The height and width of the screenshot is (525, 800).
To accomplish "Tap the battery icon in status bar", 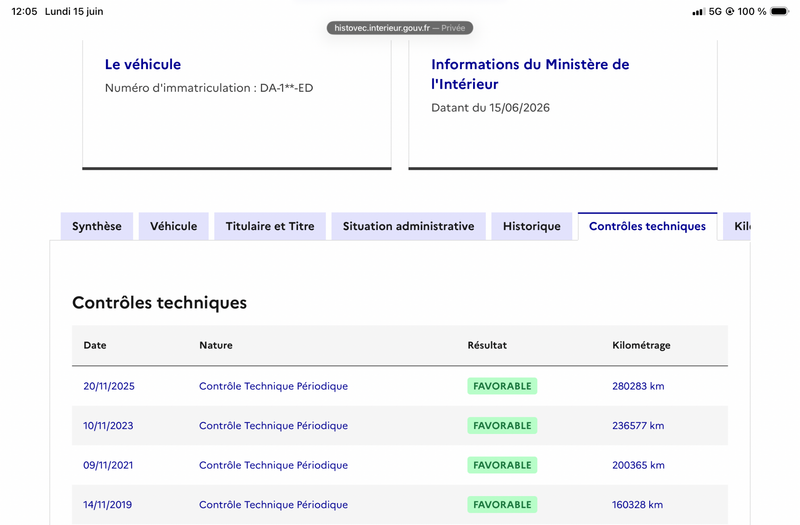I will pos(780,11).
